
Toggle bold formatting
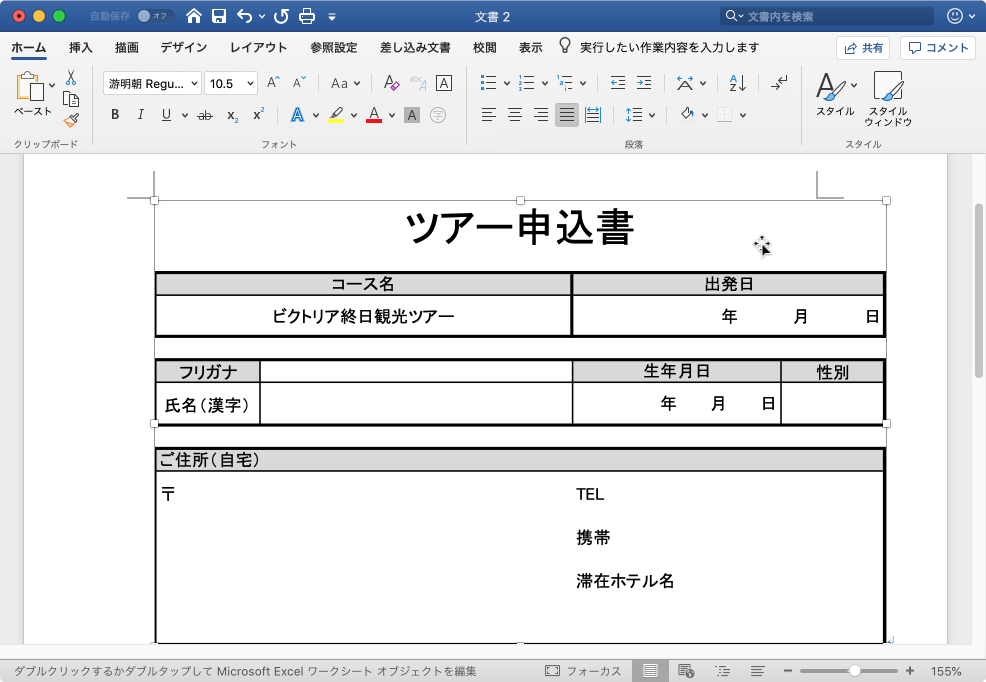(115, 114)
